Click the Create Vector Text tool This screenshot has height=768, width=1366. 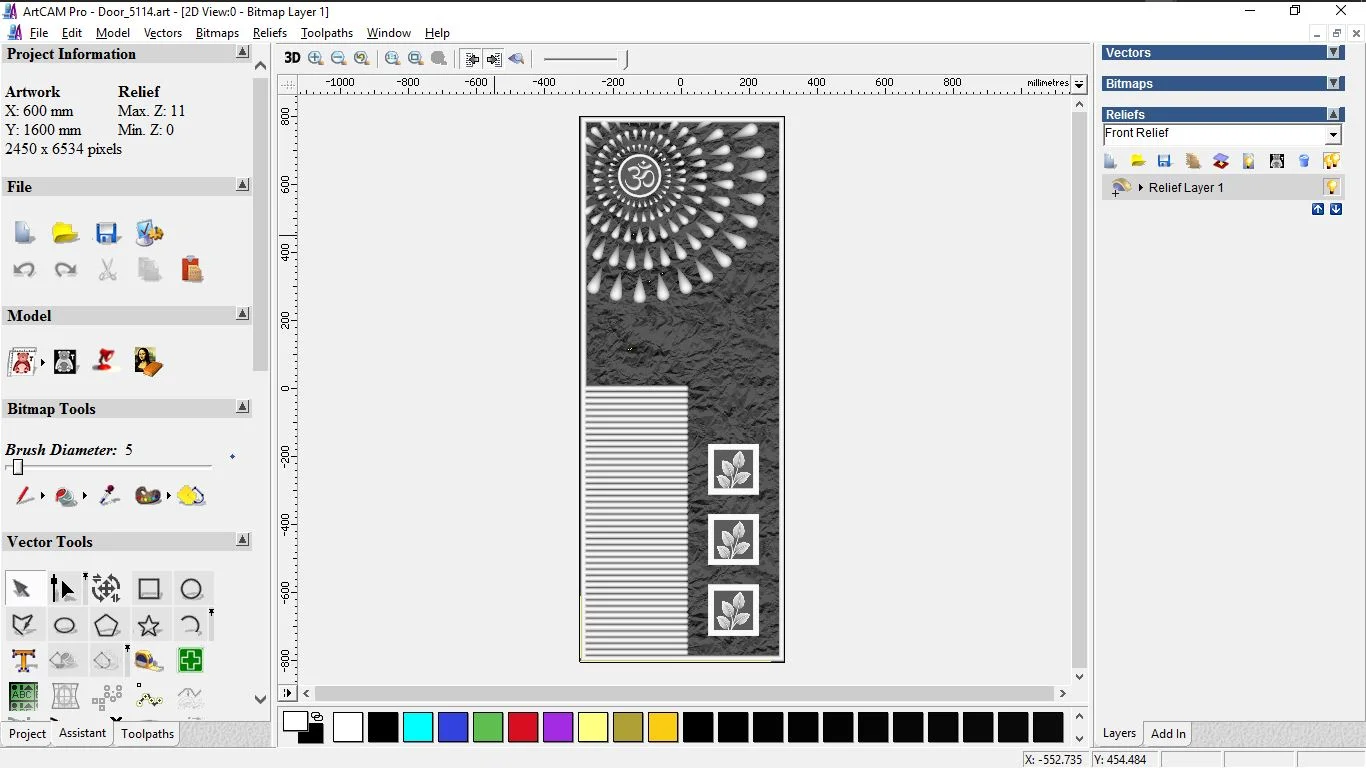(24, 661)
